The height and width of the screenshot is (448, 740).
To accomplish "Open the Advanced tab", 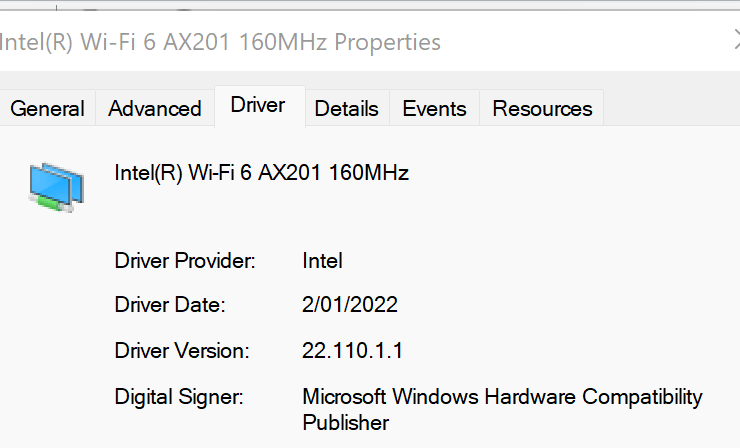I will [x=155, y=109].
